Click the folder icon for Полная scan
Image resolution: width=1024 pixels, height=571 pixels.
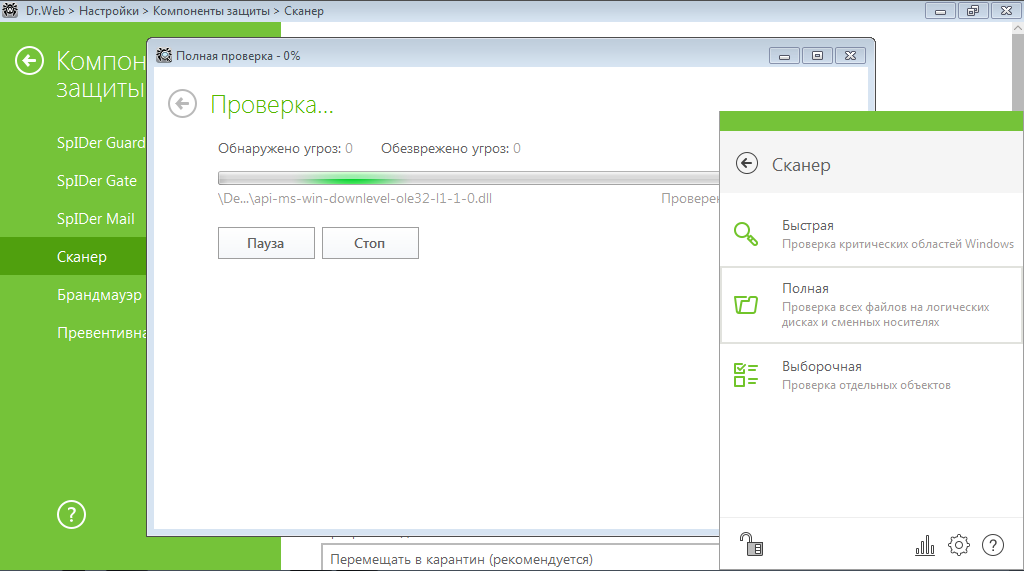click(x=746, y=304)
